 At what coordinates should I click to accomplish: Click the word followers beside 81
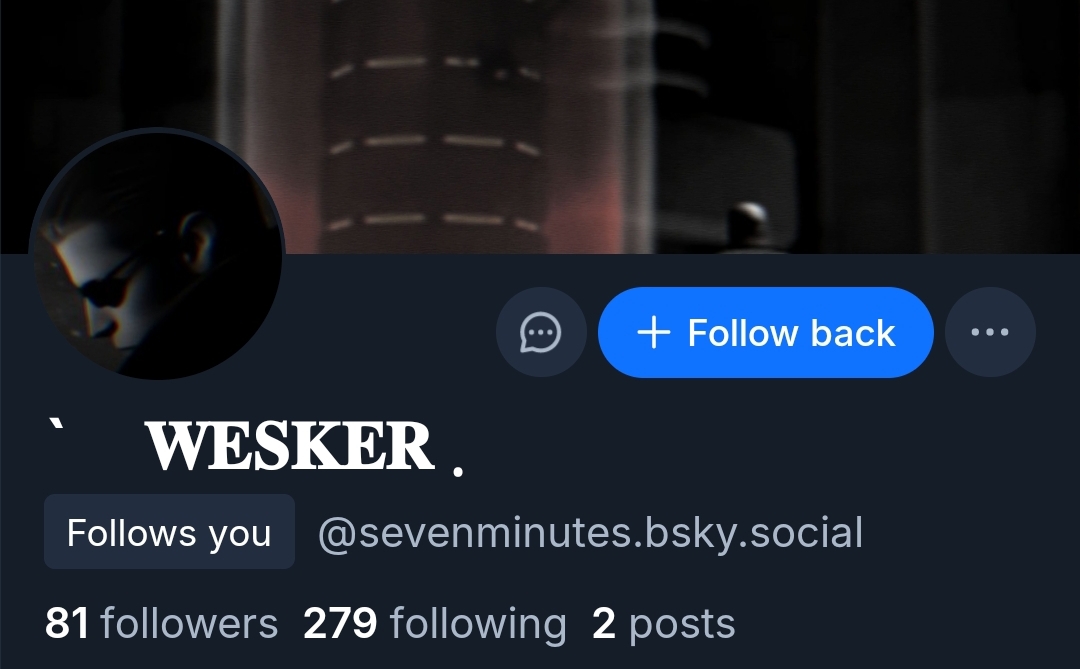pyautogui.click(x=189, y=624)
